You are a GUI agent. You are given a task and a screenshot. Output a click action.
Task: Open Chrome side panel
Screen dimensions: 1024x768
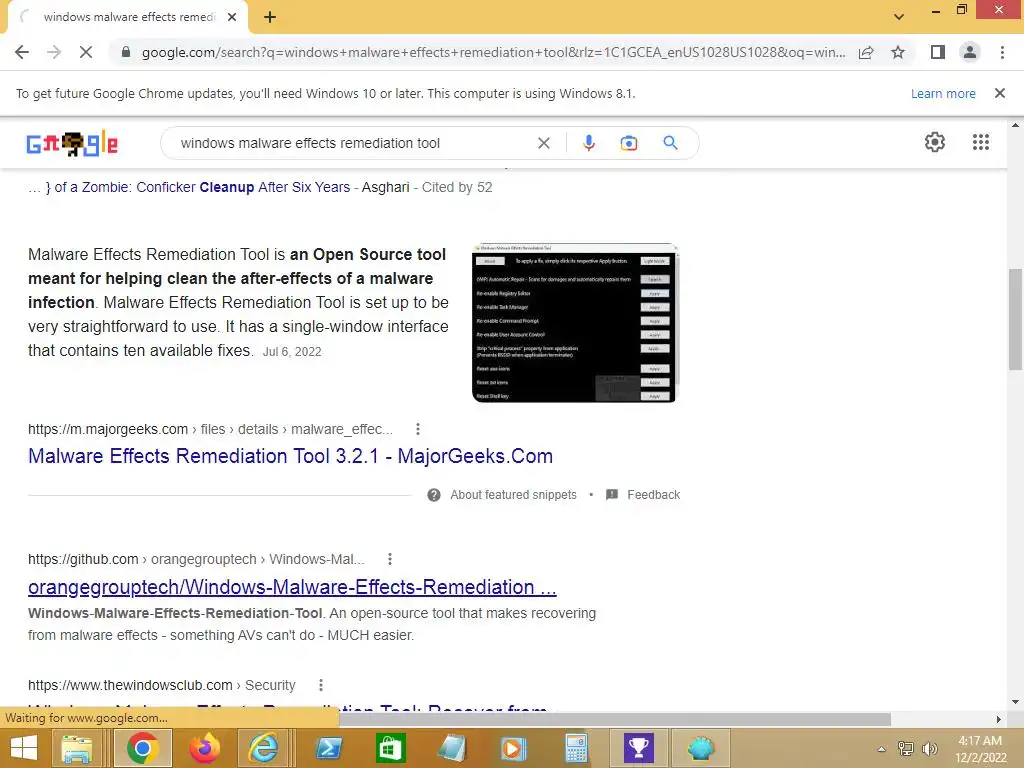coord(937,52)
